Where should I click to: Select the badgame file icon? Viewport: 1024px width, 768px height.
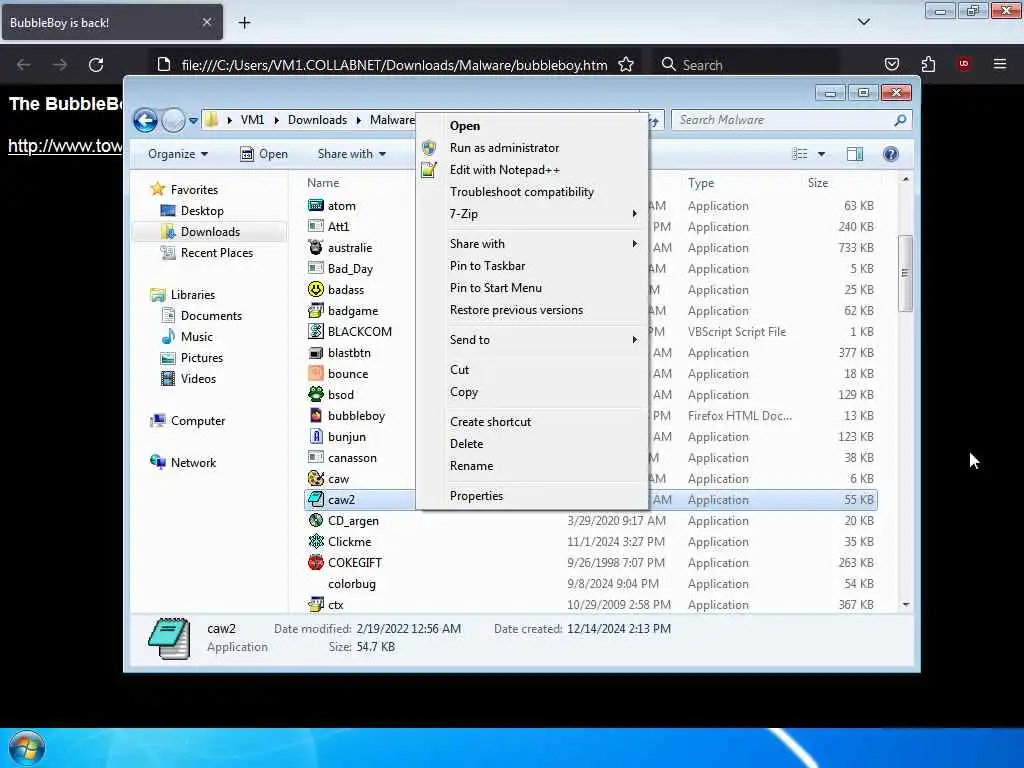tap(315, 310)
